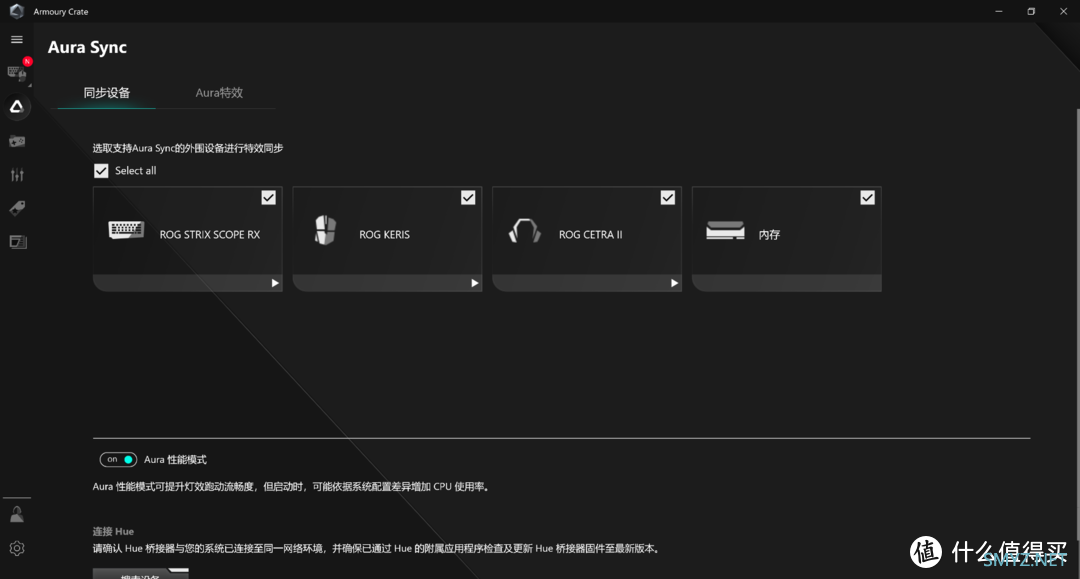Screen dimensions: 1080x579
Task: Expand the ROG KERIS card arrow
Action: click(475, 283)
